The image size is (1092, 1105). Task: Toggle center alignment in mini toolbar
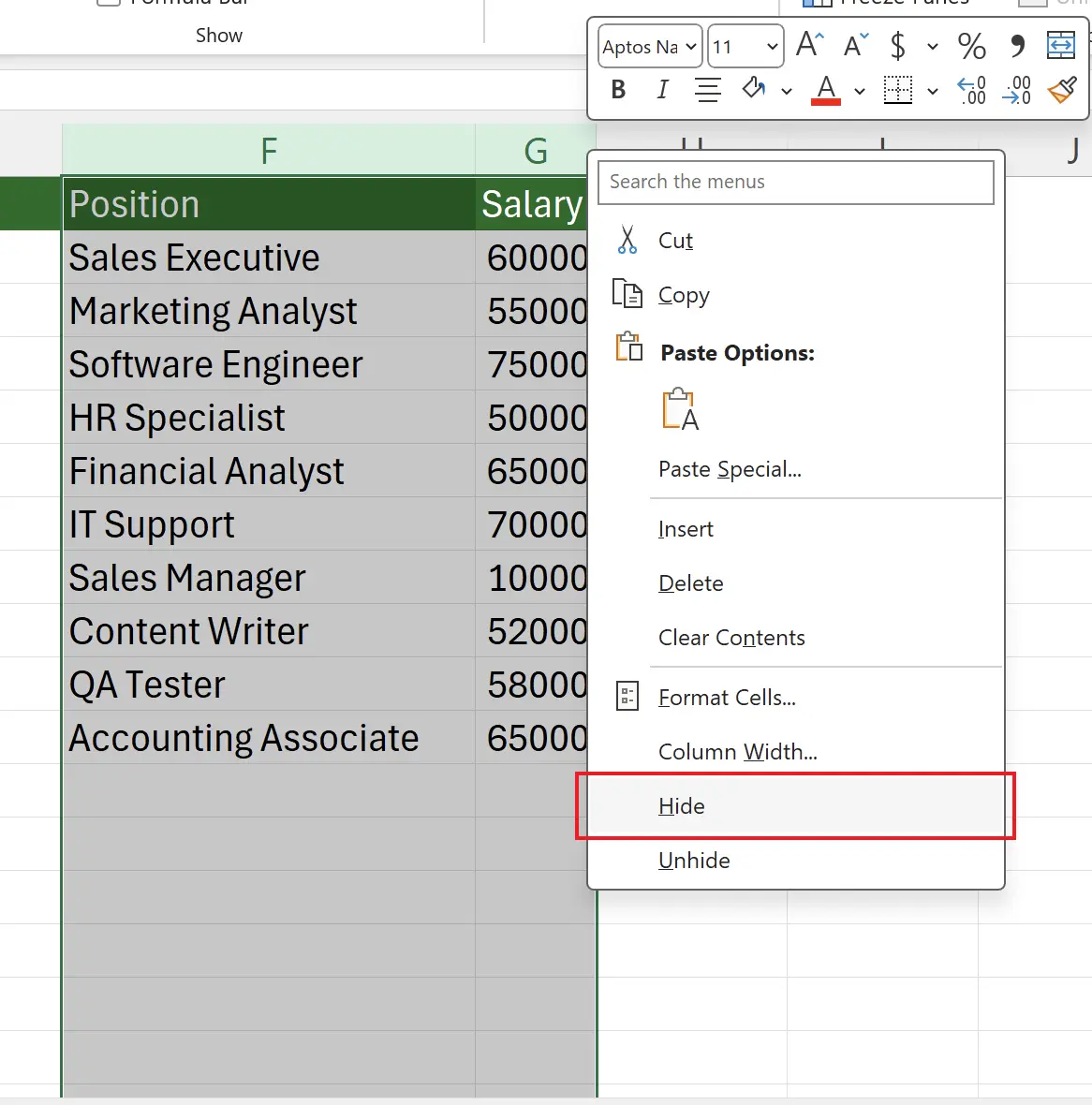click(708, 90)
